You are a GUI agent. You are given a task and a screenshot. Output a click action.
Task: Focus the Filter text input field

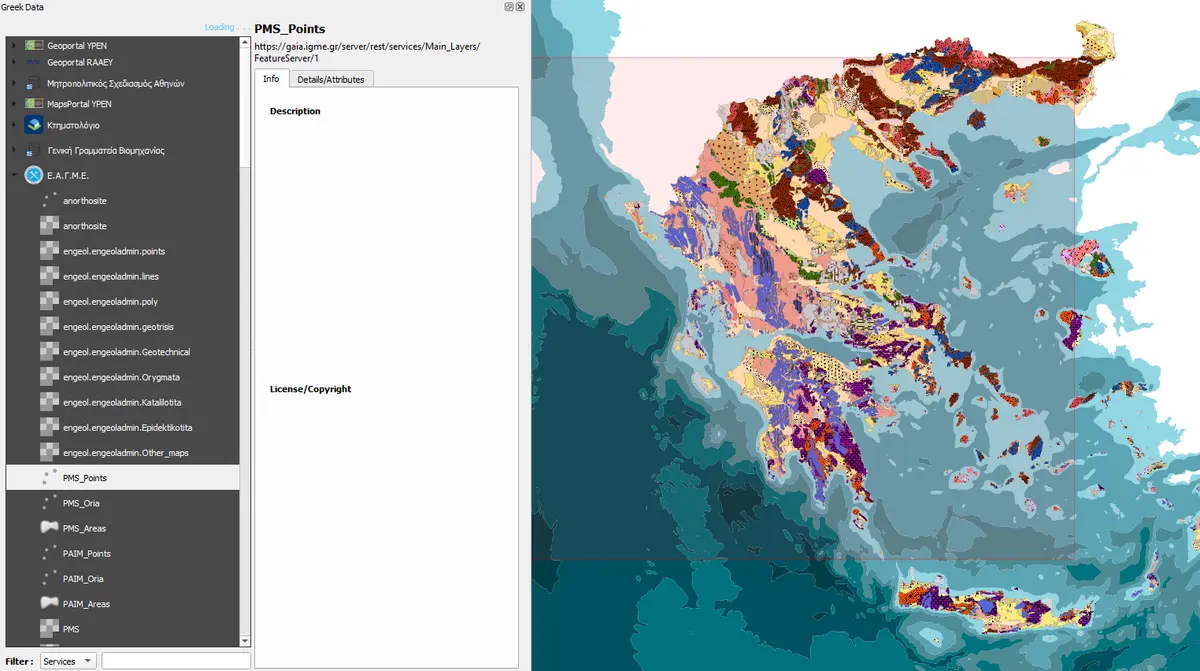[176, 661]
